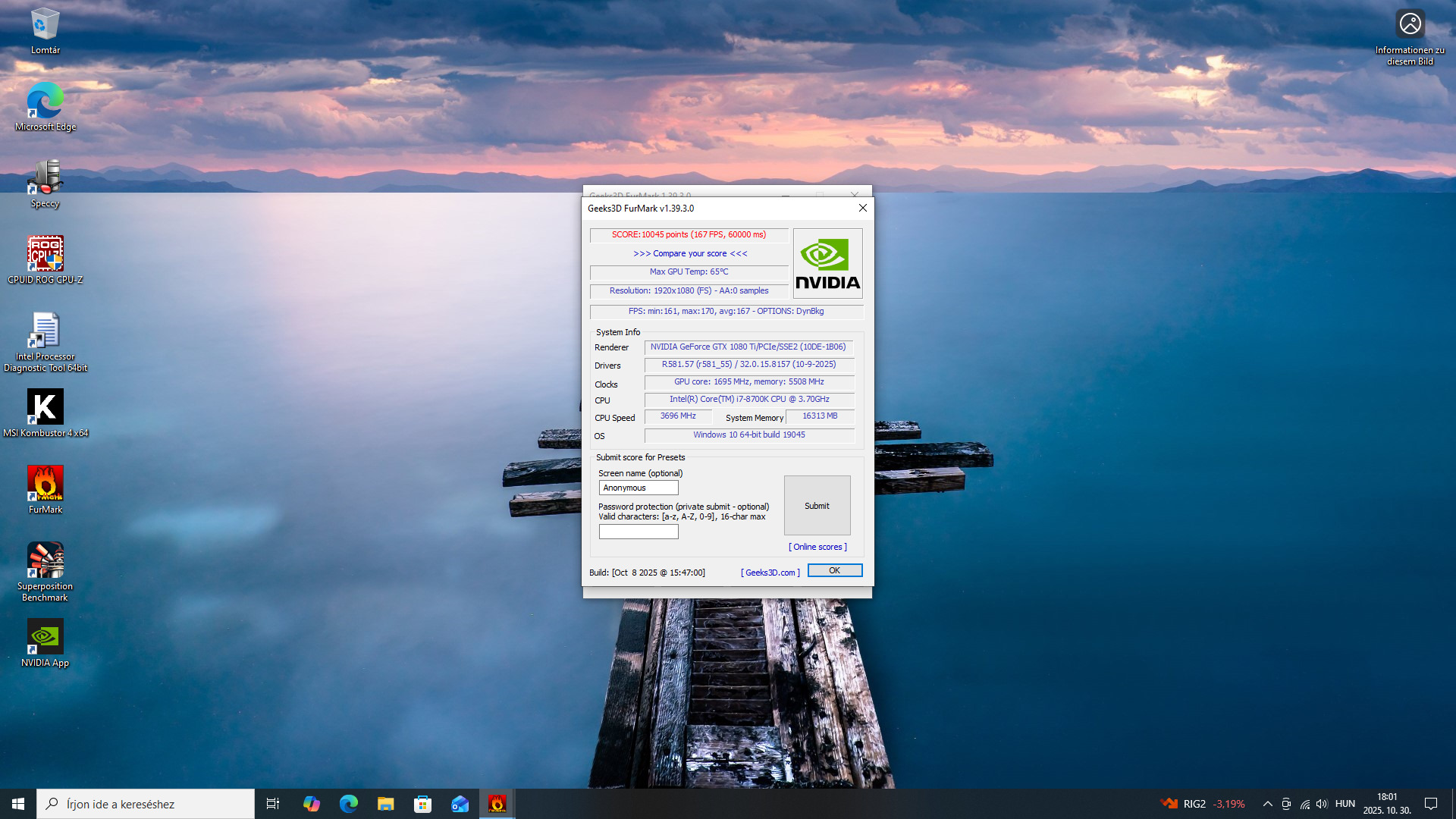This screenshot has height=819, width=1456.
Task: Click the NVIDIA logo in FurMark dialog
Action: [827, 263]
